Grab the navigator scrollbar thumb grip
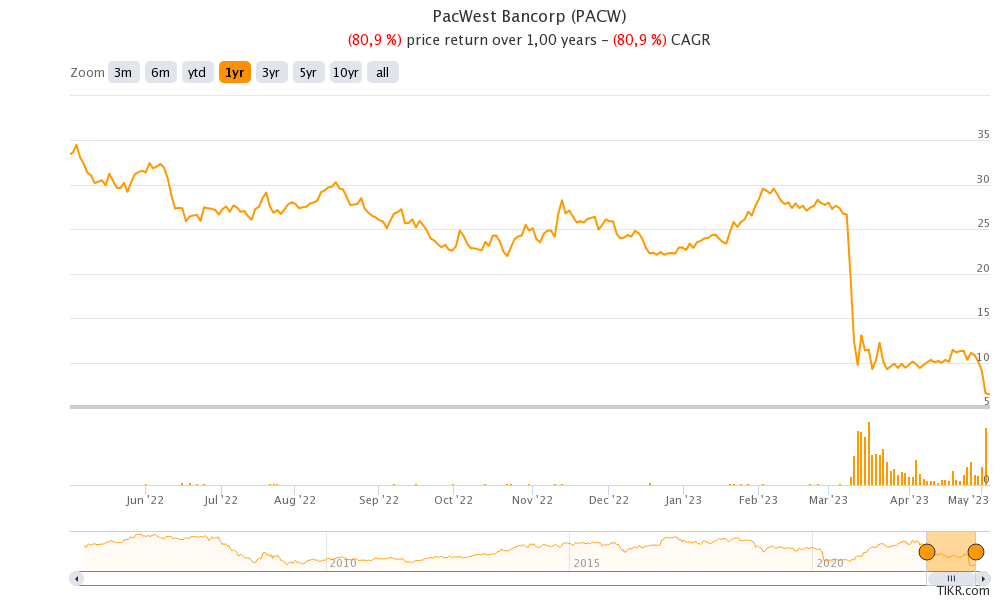The image size is (1000, 600). [x=951, y=579]
